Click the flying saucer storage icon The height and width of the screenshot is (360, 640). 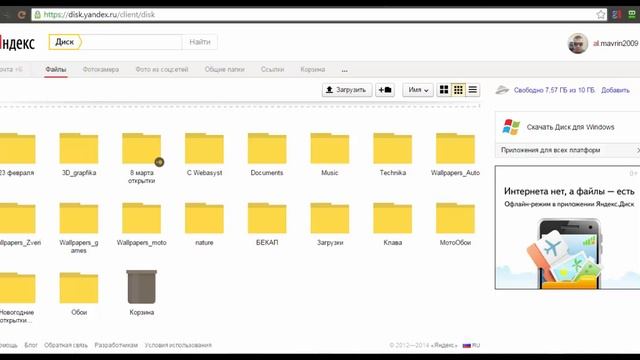(502, 90)
